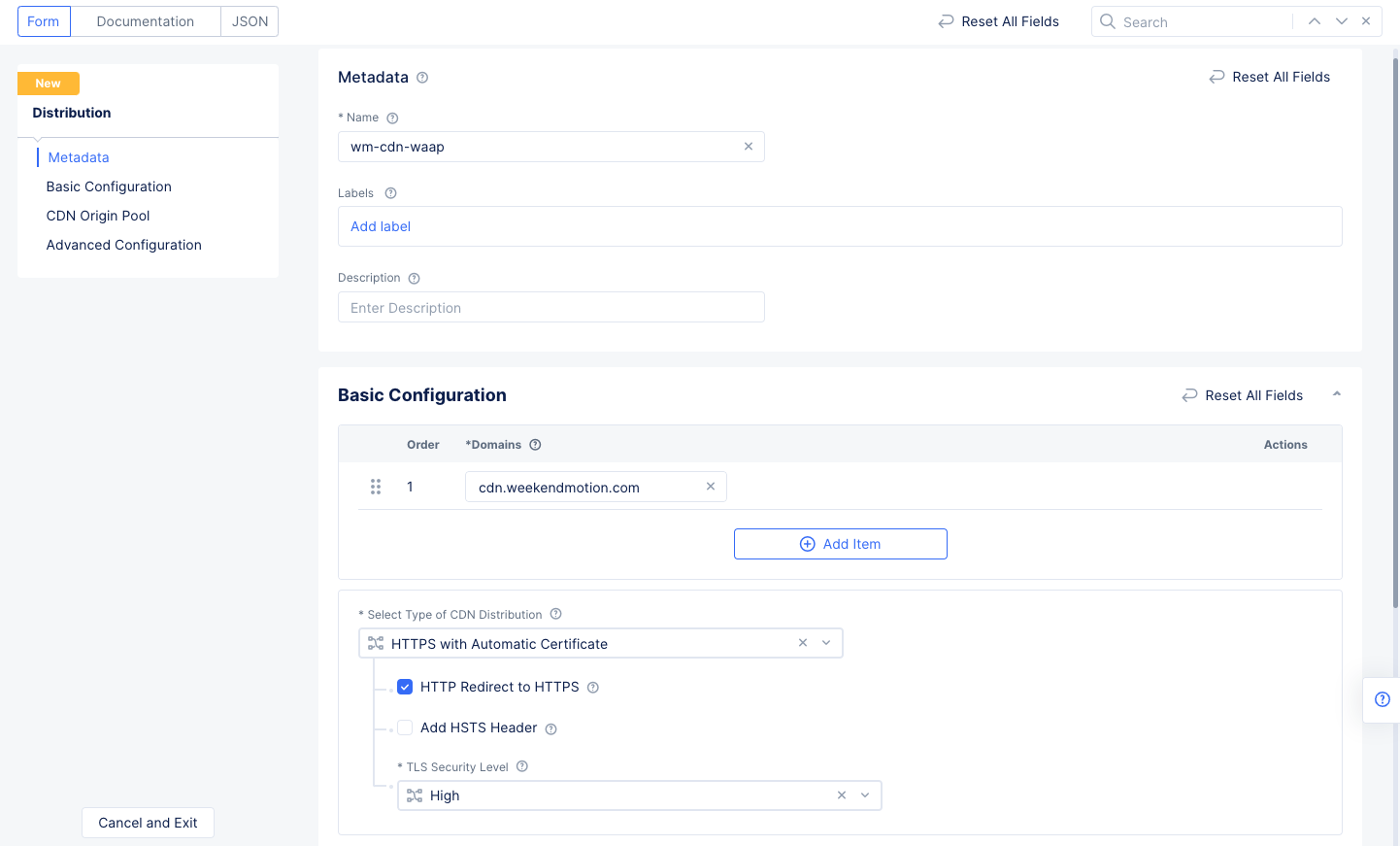Click the help icon next to Metadata heading

[422, 78]
